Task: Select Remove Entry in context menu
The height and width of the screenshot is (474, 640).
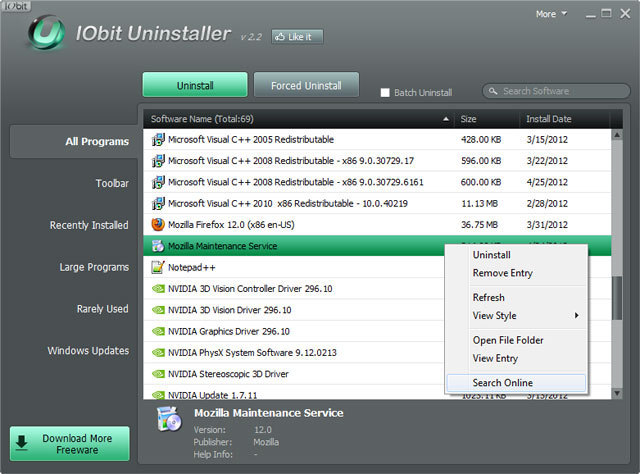Action: point(502,273)
